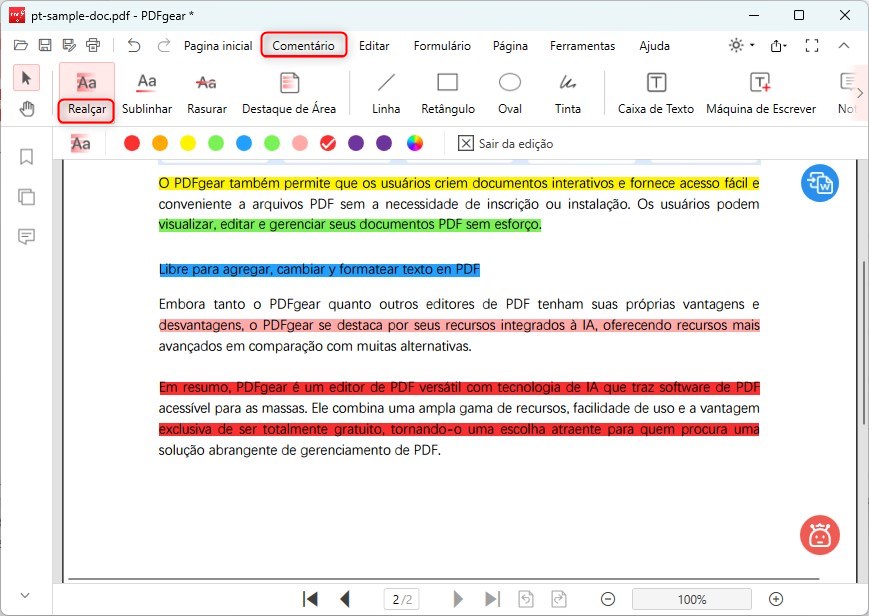Activate the Caixa de Texto tool
Viewport: 869px width, 616px height.
pyautogui.click(x=656, y=93)
